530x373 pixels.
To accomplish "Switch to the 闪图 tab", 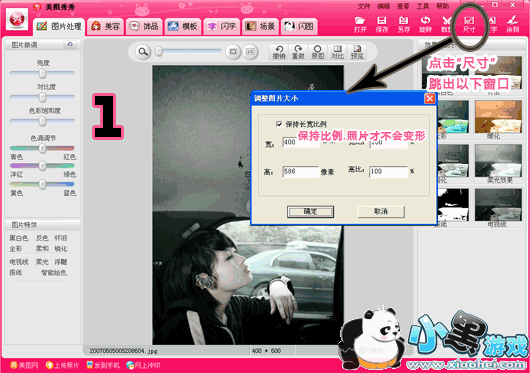I will 299,27.
